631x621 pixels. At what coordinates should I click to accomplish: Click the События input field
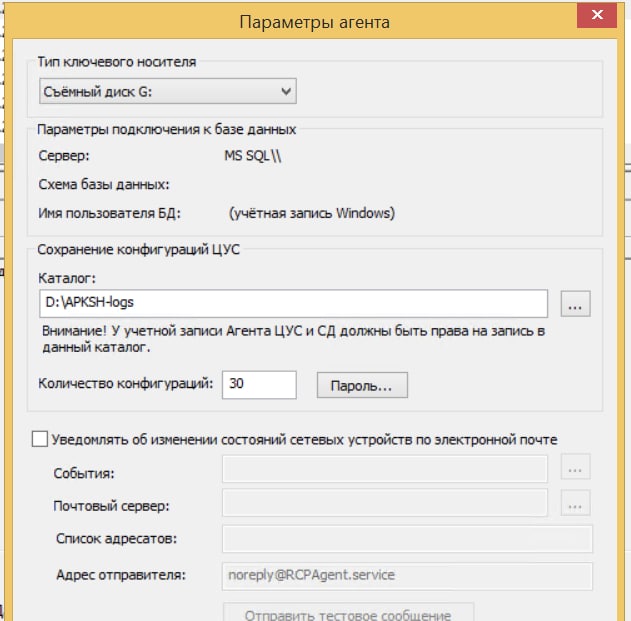[x=385, y=469]
